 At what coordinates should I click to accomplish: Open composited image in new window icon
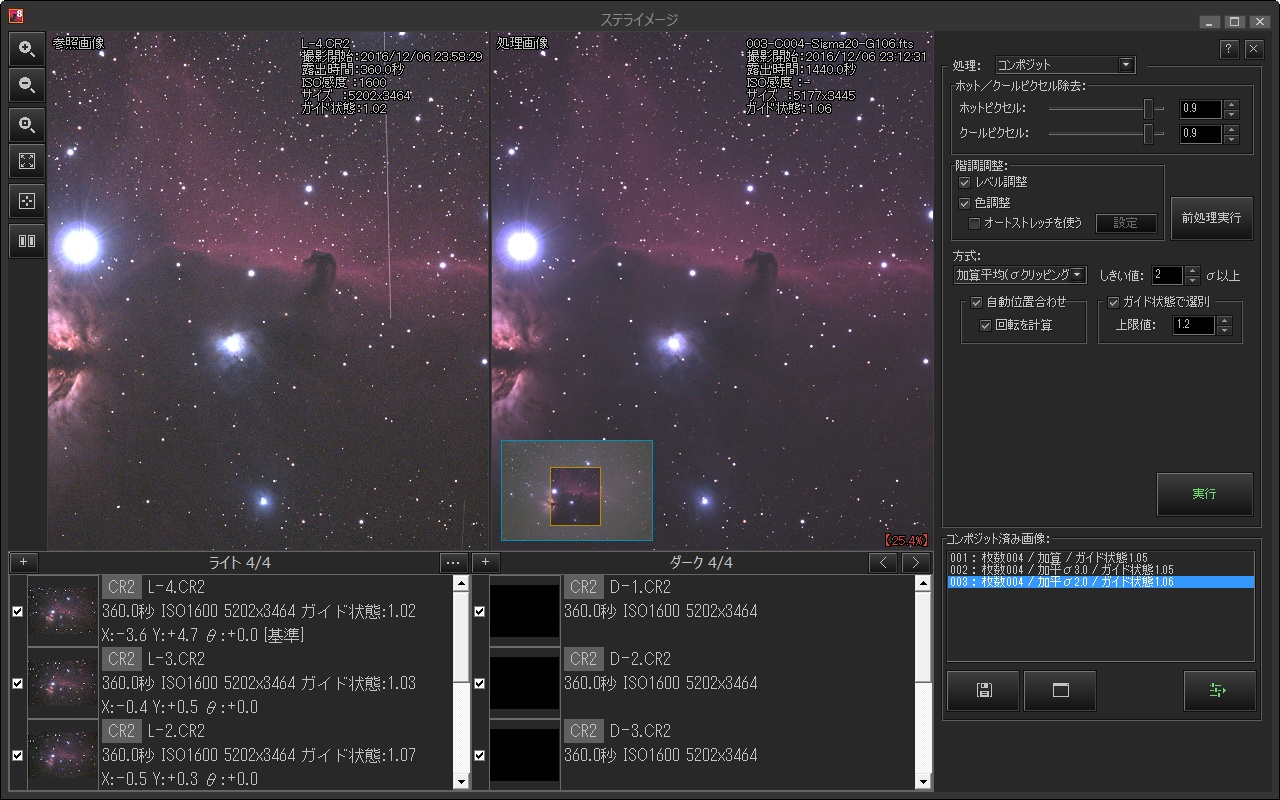(x=1060, y=690)
